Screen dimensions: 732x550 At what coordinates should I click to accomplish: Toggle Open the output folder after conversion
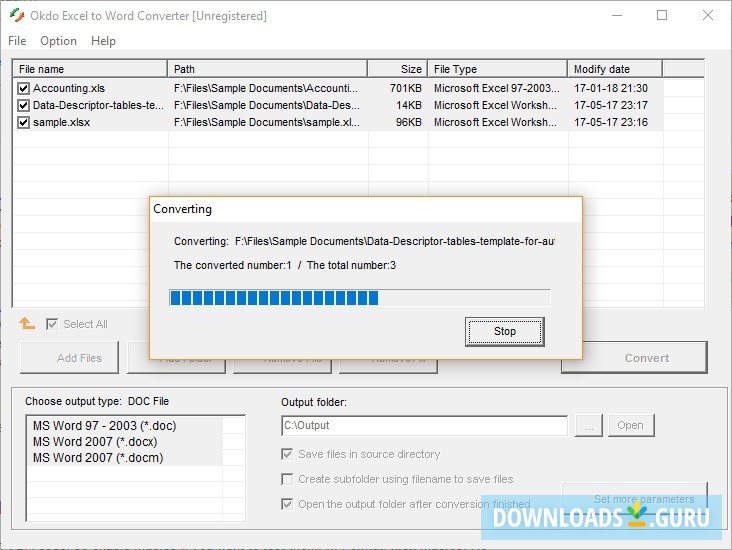[287, 504]
